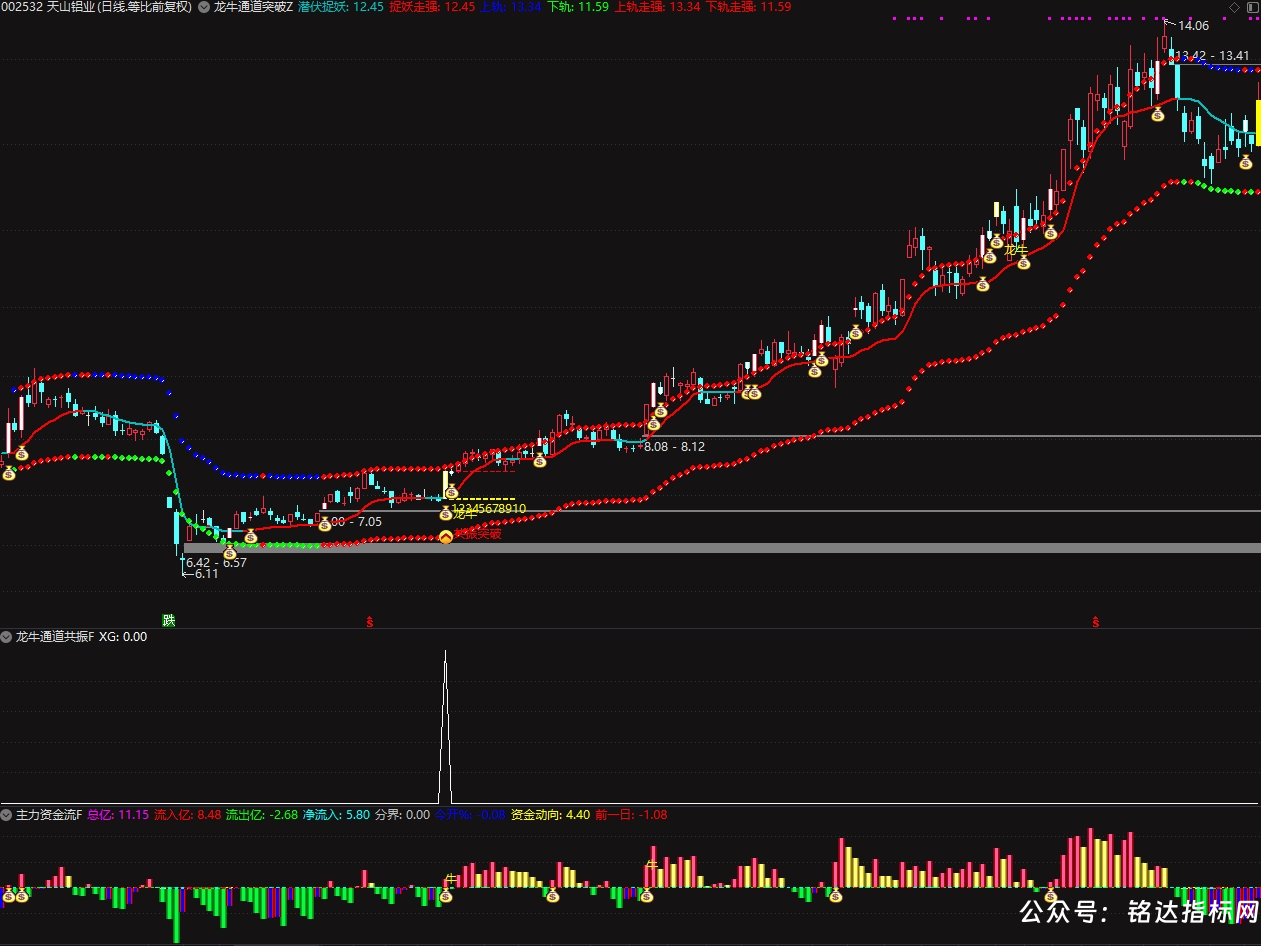
Task: Click the money bag left of 00 - 7.05
Action: pos(324,523)
